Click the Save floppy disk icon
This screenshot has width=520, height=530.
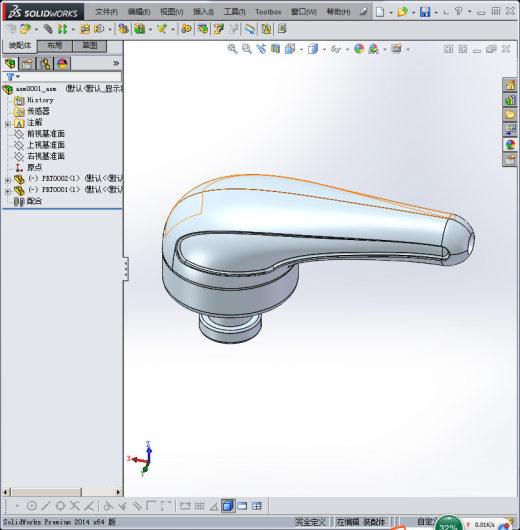coord(425,12)
